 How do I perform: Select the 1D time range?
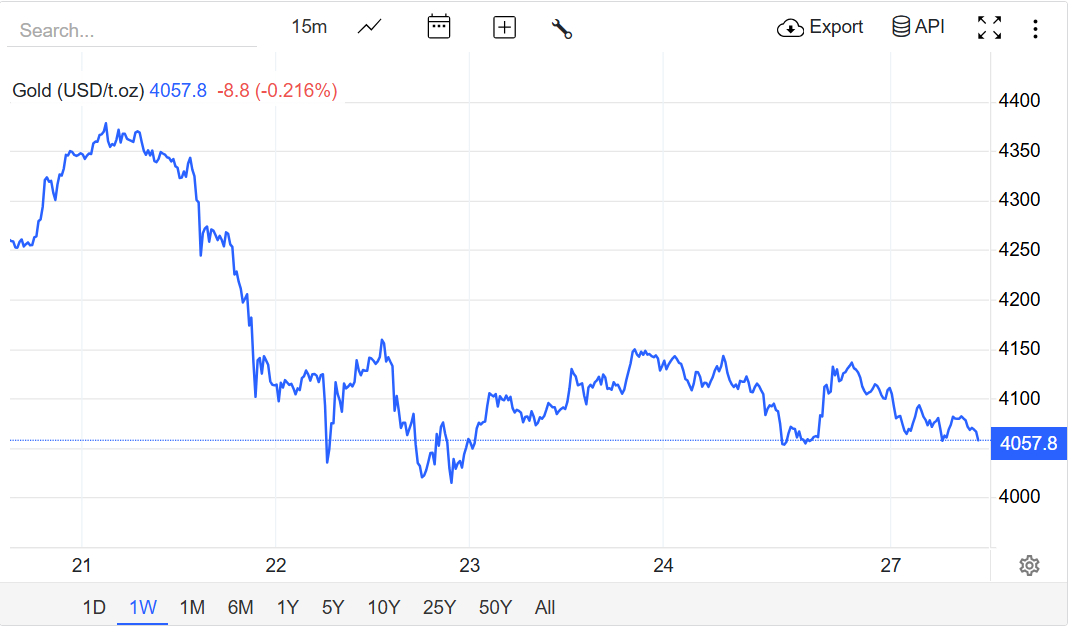pos(94,607)
